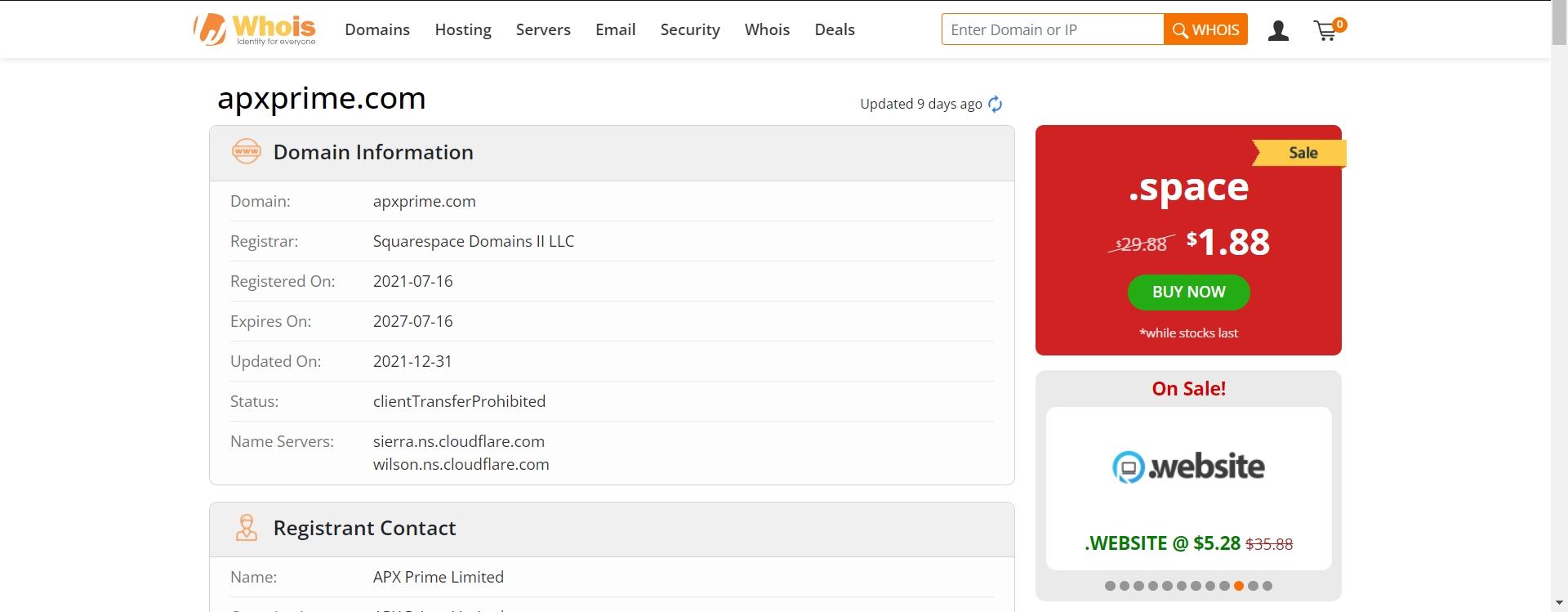Click the Registrant Contact person icon
1568x612 pixels.
point(246,528)
